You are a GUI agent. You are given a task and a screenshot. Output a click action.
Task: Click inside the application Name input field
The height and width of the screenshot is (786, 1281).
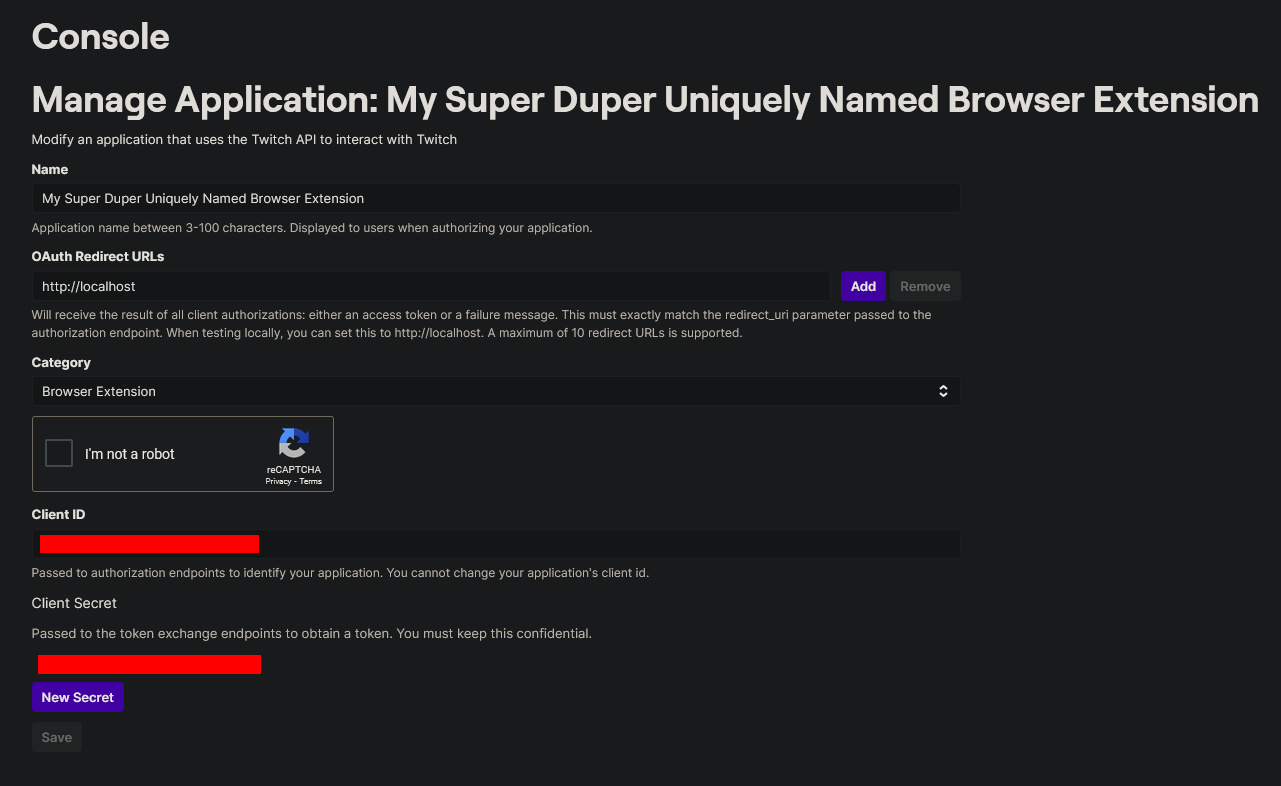click(497, 198)
